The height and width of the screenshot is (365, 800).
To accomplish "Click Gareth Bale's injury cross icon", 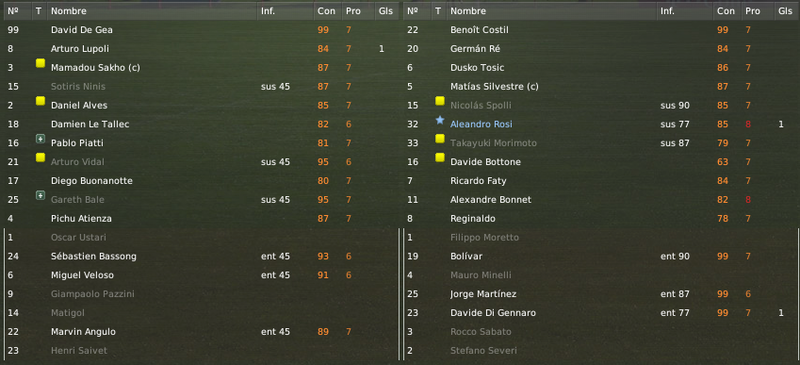I will coord(40,196).
